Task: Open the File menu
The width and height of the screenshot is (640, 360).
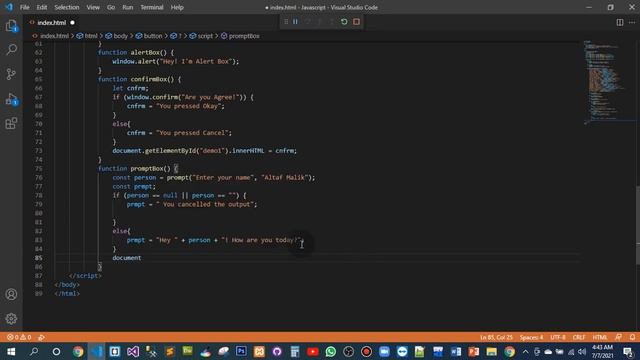Action: pos(24,7)
